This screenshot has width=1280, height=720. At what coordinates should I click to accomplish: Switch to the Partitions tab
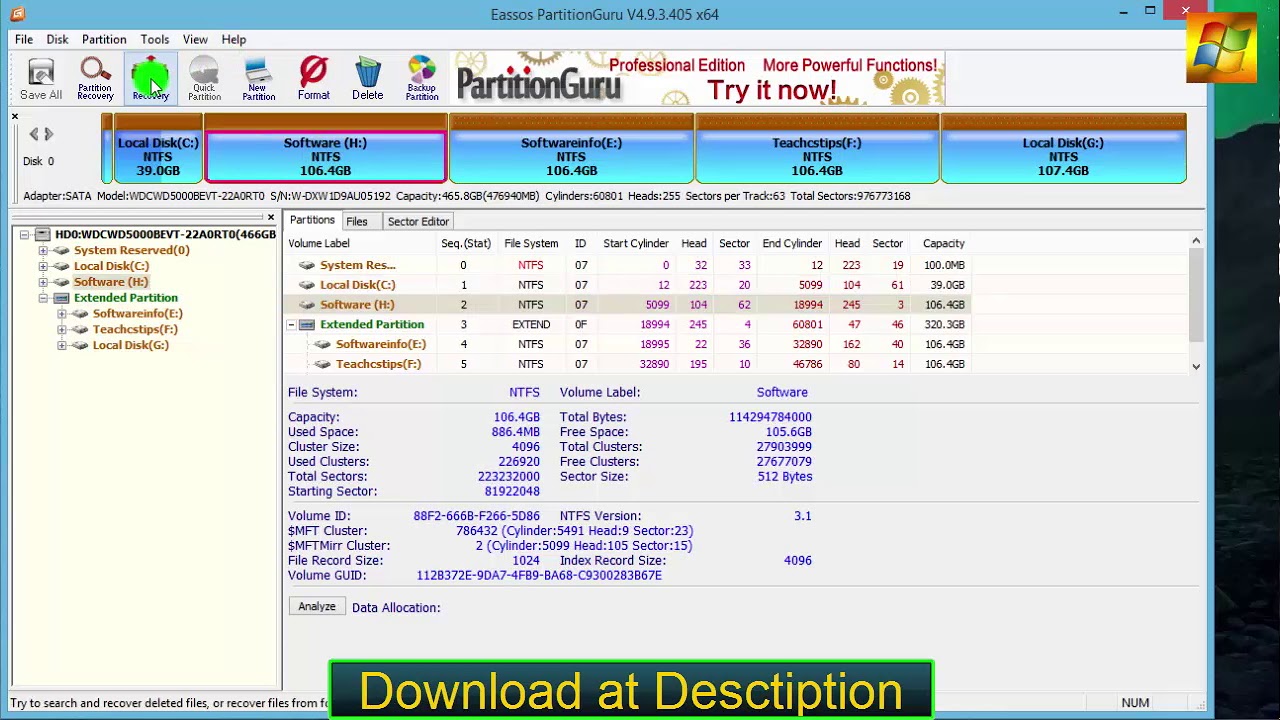312,220
